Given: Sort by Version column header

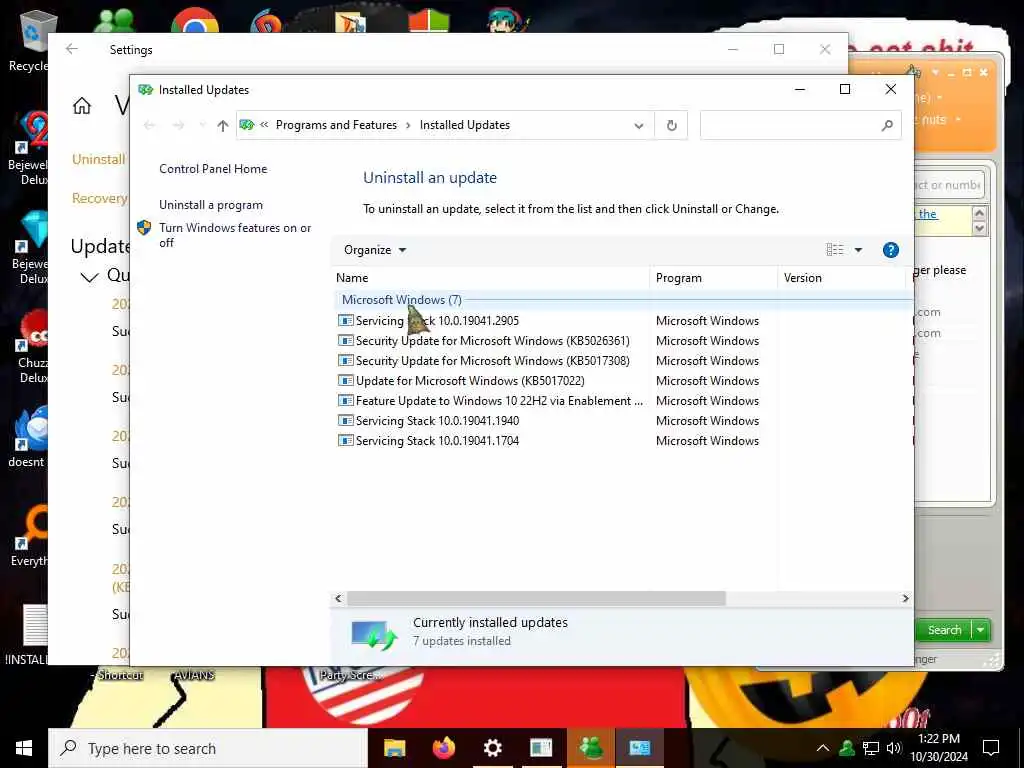Looking at the screenshot, I should (x=842, y=278).
